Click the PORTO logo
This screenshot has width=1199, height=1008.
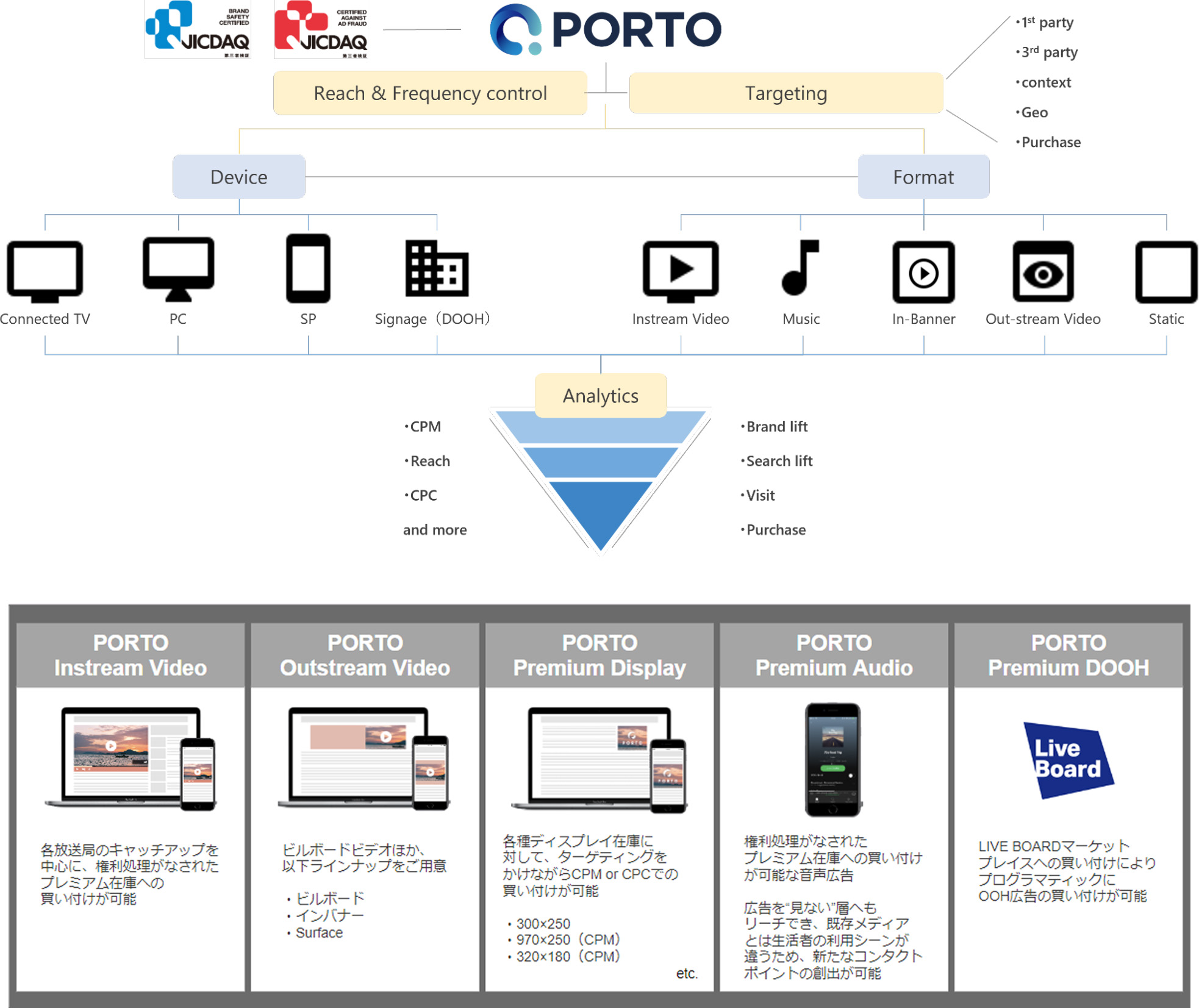605,29
